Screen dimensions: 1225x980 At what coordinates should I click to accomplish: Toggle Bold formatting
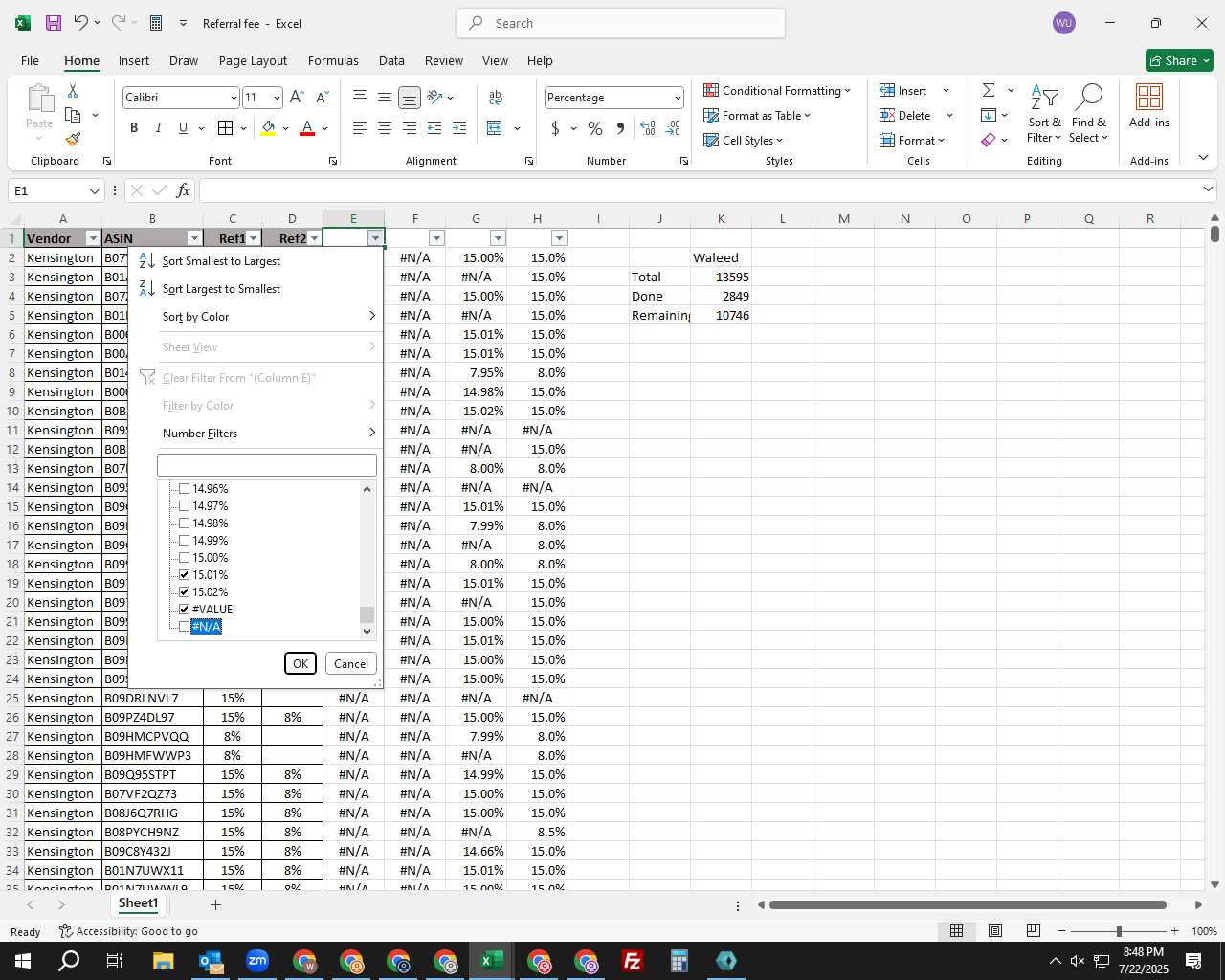134,128
